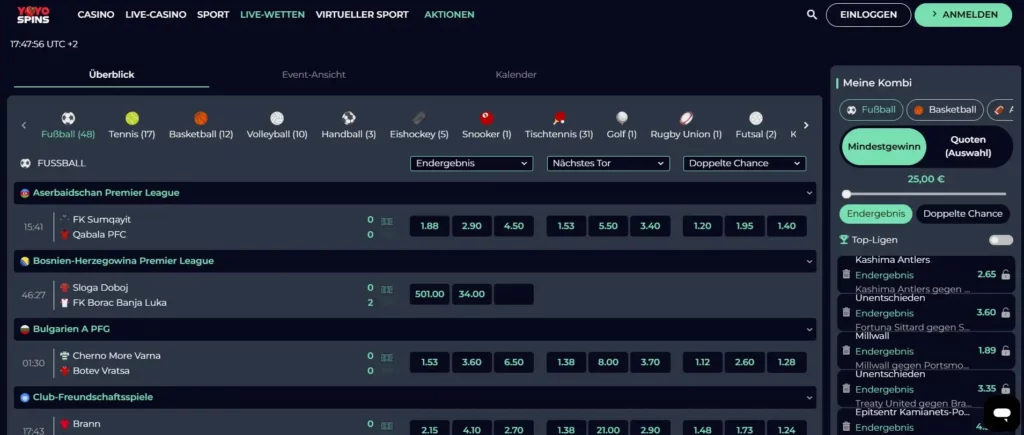Open the pitch stats icon for Cherno More Varna match
1024x435 pixels.
387,358
